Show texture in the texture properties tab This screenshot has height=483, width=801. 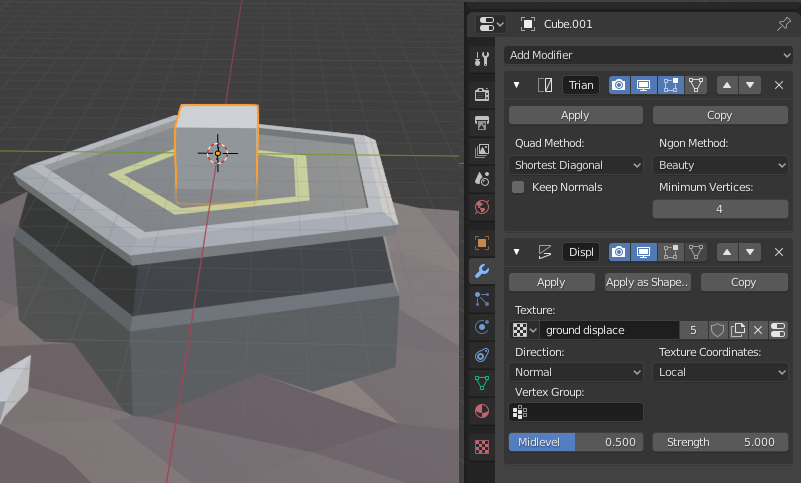pyautogui.click(x=778, y=330)
